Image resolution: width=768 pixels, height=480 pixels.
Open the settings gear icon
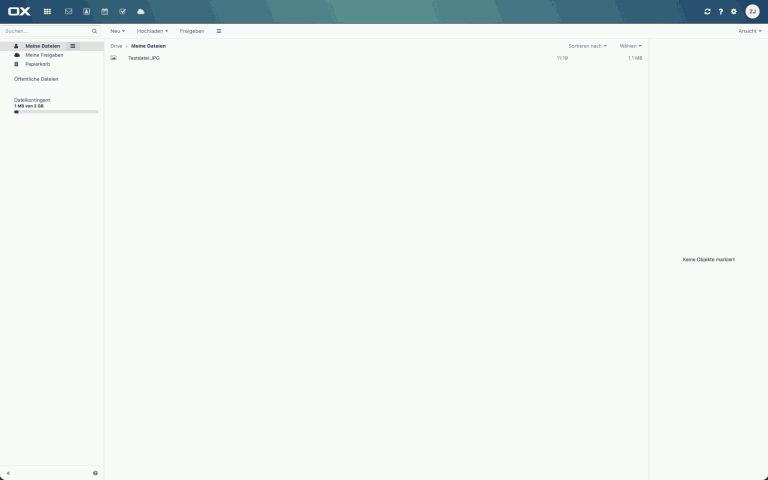pyautogui.click(x=734, y=11)
